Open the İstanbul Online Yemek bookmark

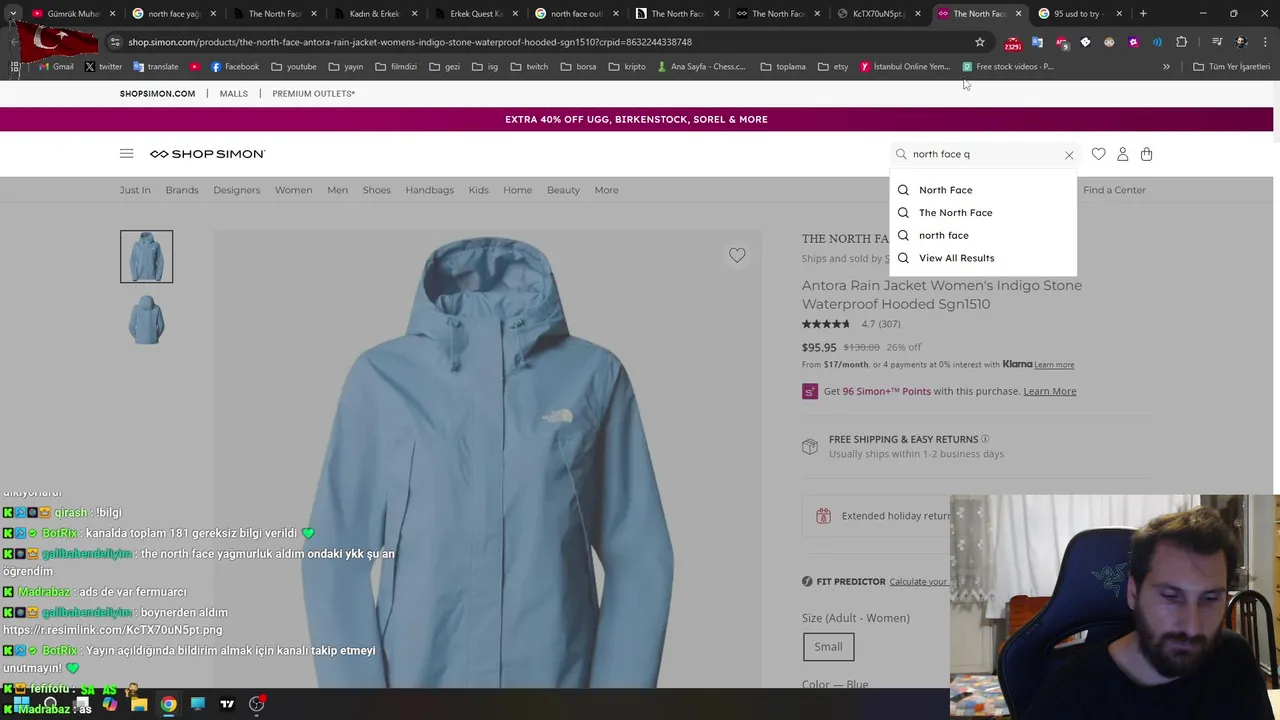pos(905,67)
